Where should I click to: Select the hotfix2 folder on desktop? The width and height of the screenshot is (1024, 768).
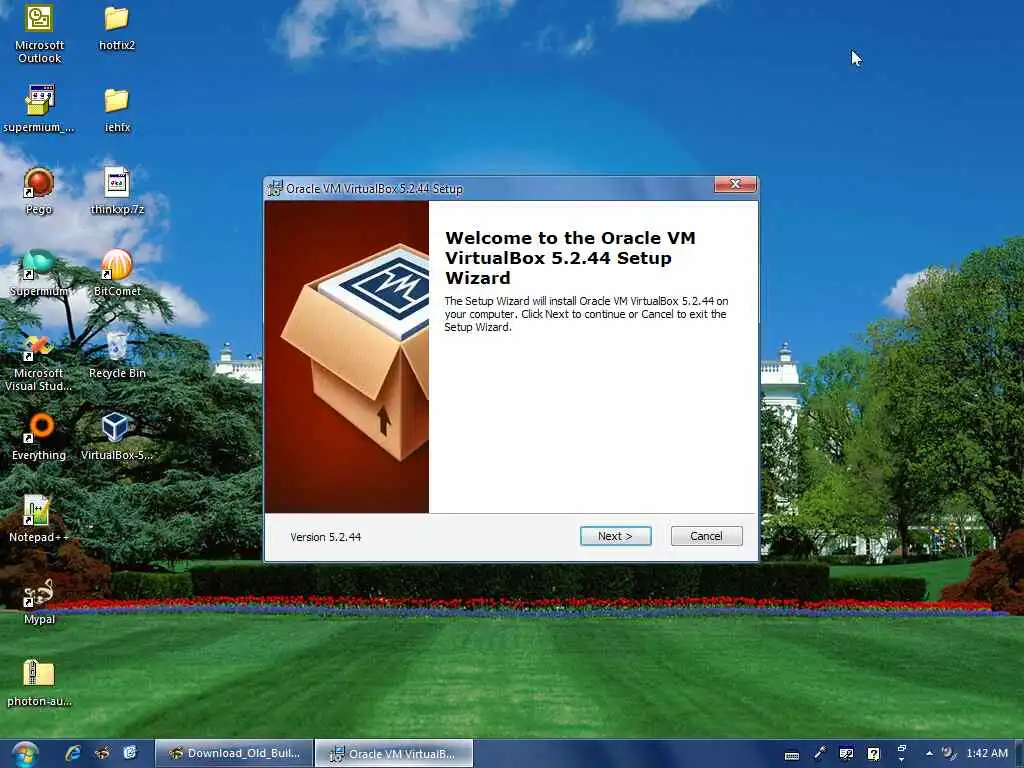coord(117,28)
